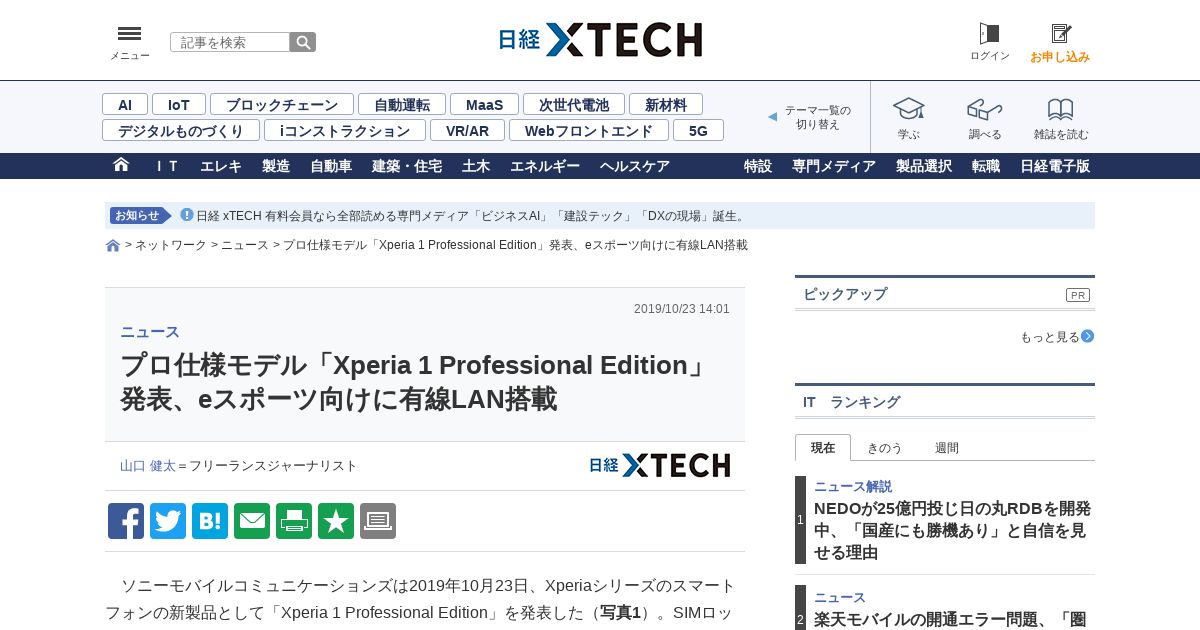Image resolution: width=1200 pixels, height=630 pixels.
Task: Select the AI theme tag
Action: point(125,104)
